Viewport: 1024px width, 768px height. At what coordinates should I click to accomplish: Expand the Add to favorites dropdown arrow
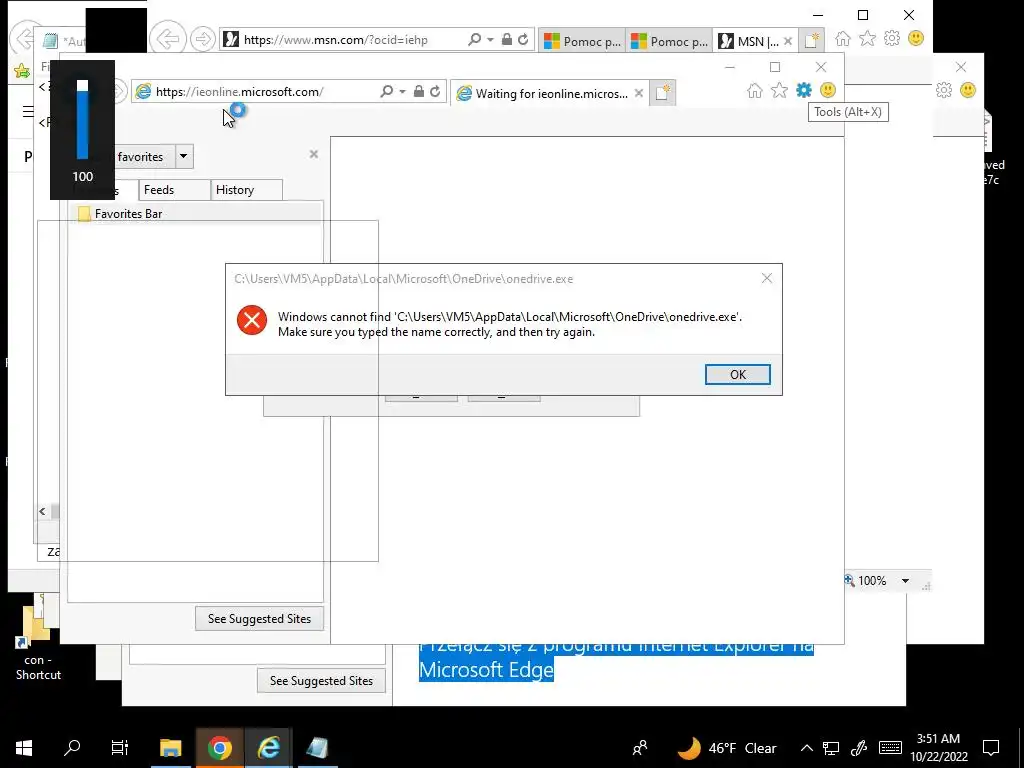(184, 156)
